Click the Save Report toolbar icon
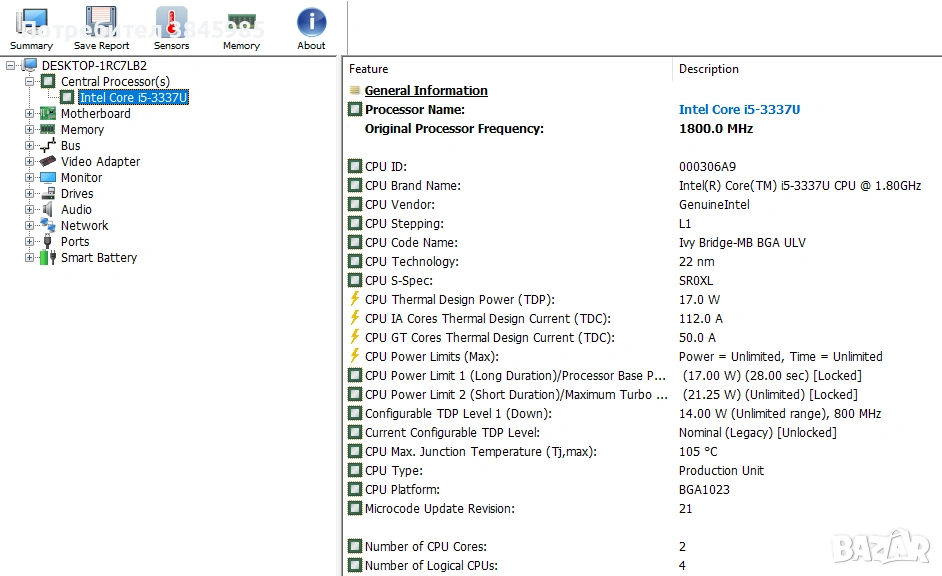The height and width of the screenshot is (576, 942). click(101, 28)
